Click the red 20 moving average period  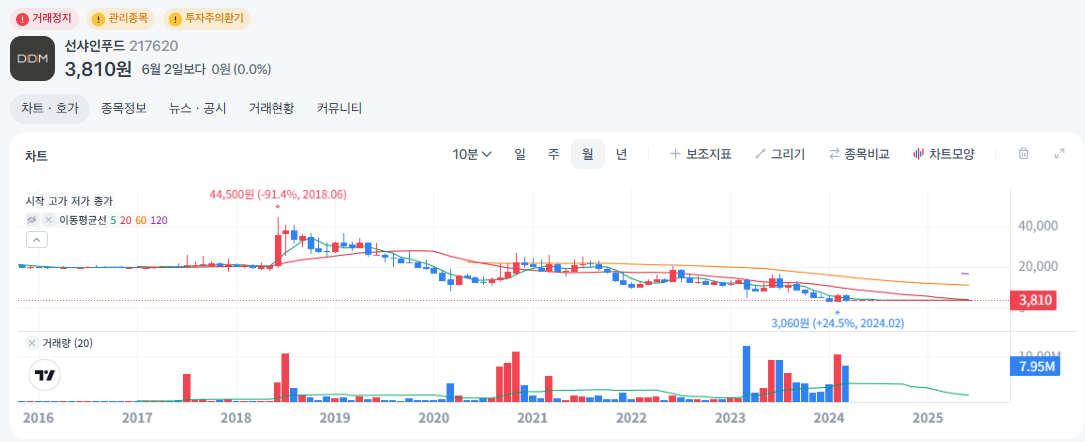pyautogui.click(x=126, y=220)
